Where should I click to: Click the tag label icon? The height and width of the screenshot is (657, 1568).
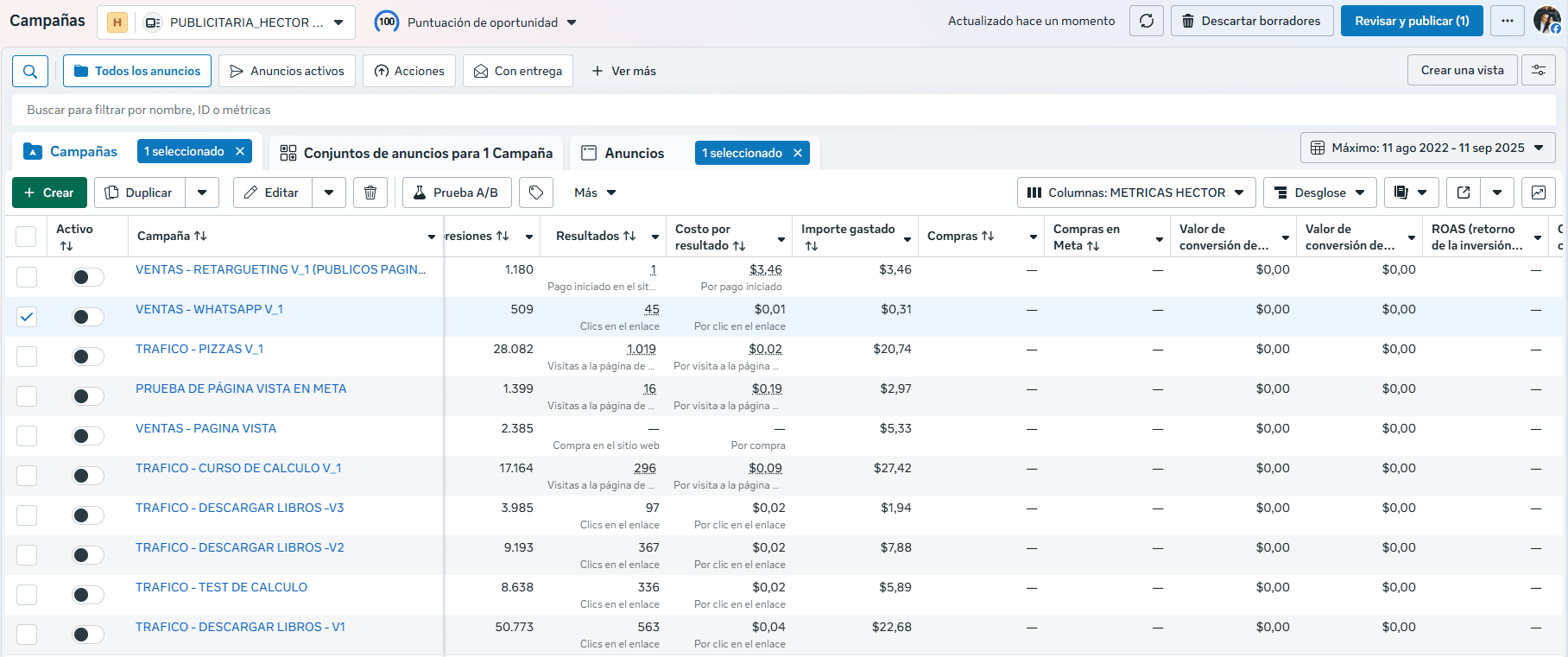pos(535,193)
